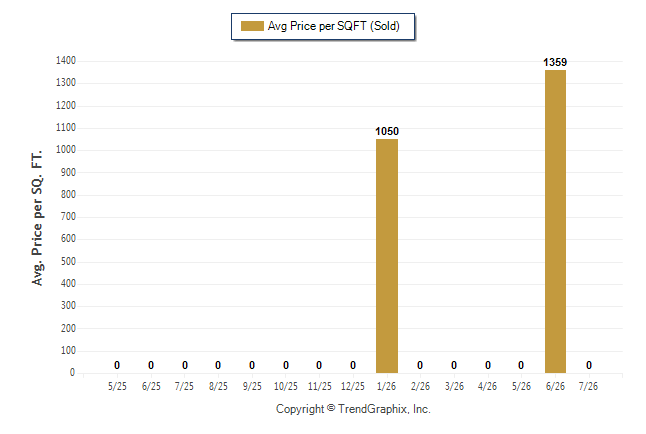Select the 6/26 x-axis label
Image resolution: width=646 pixels, height=434 pixels.
coord(555,386)
